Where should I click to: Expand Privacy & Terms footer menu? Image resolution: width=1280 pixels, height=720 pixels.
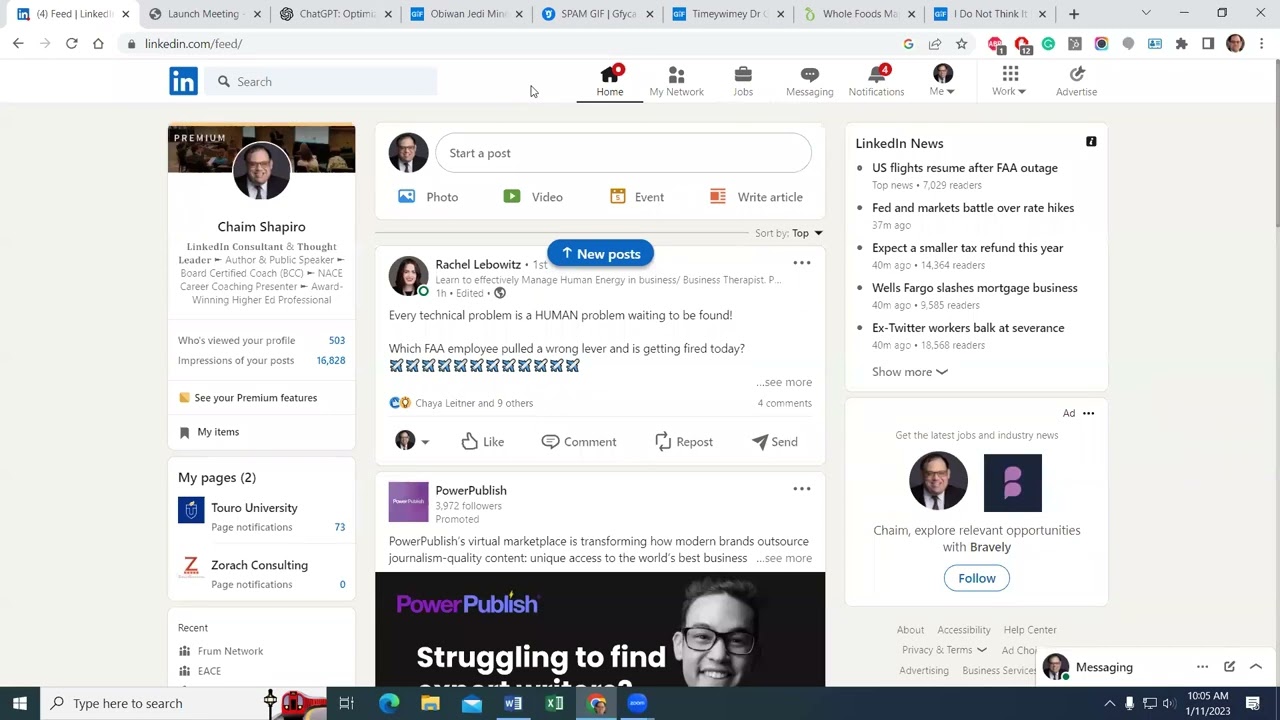[x=944, y=650]
